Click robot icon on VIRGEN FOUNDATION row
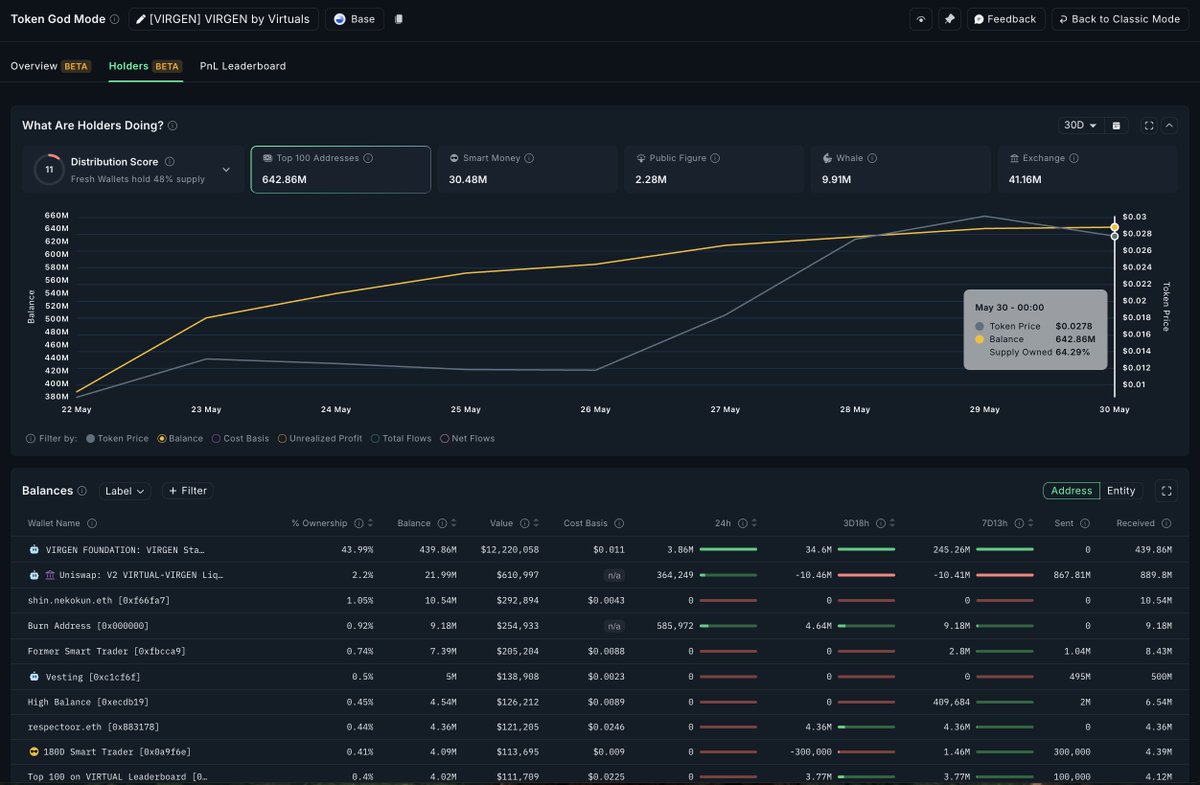This screenshot has height=785, width=1200. (x=34, y=550)
